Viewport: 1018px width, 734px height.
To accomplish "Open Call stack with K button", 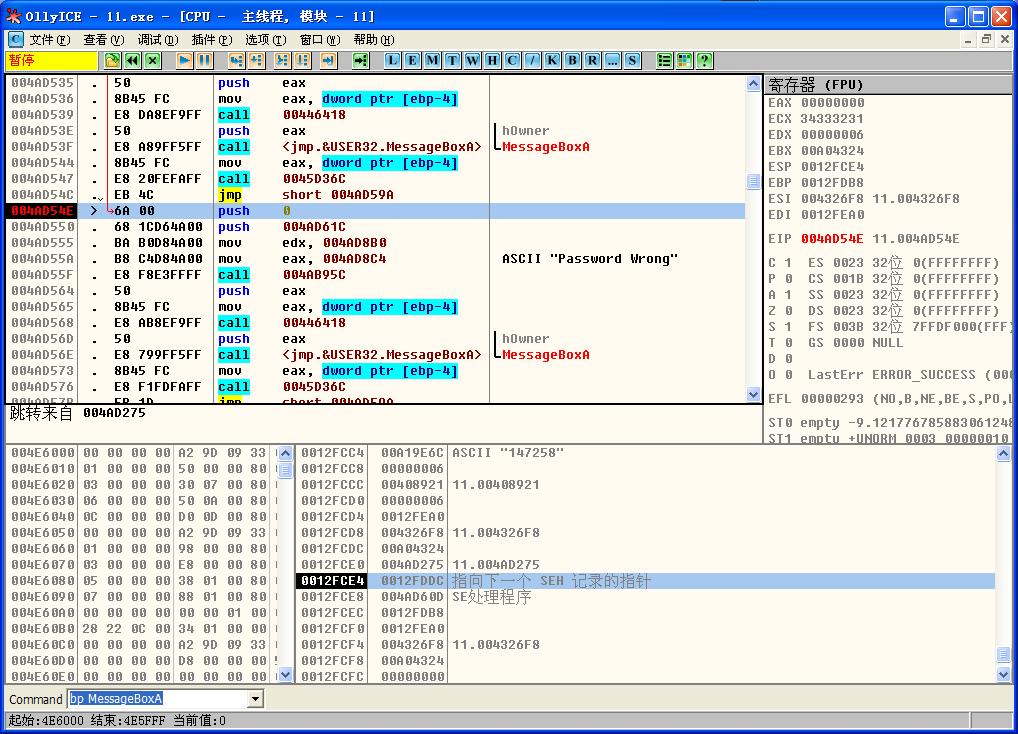I will pos(552,61).
